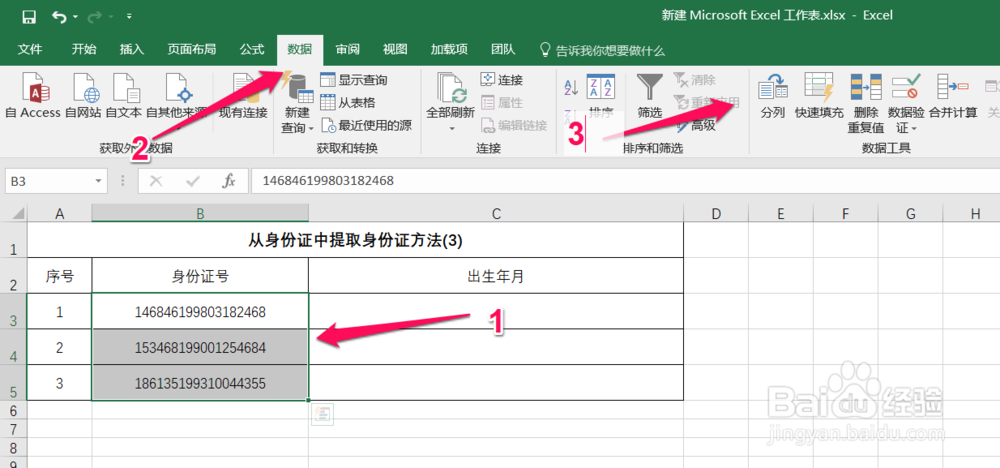This screenshot has height=468, width=1000.
Task: Click 清除 filter button
Action: coord(695,80)
